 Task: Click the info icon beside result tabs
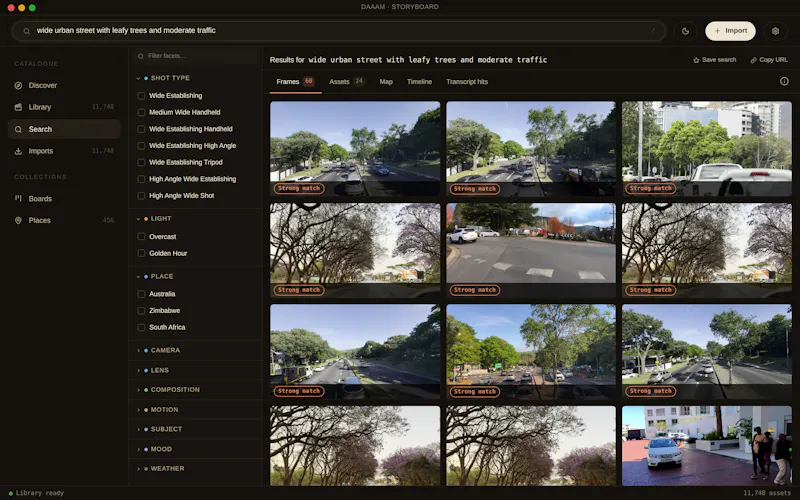click(x=784, y=81)
